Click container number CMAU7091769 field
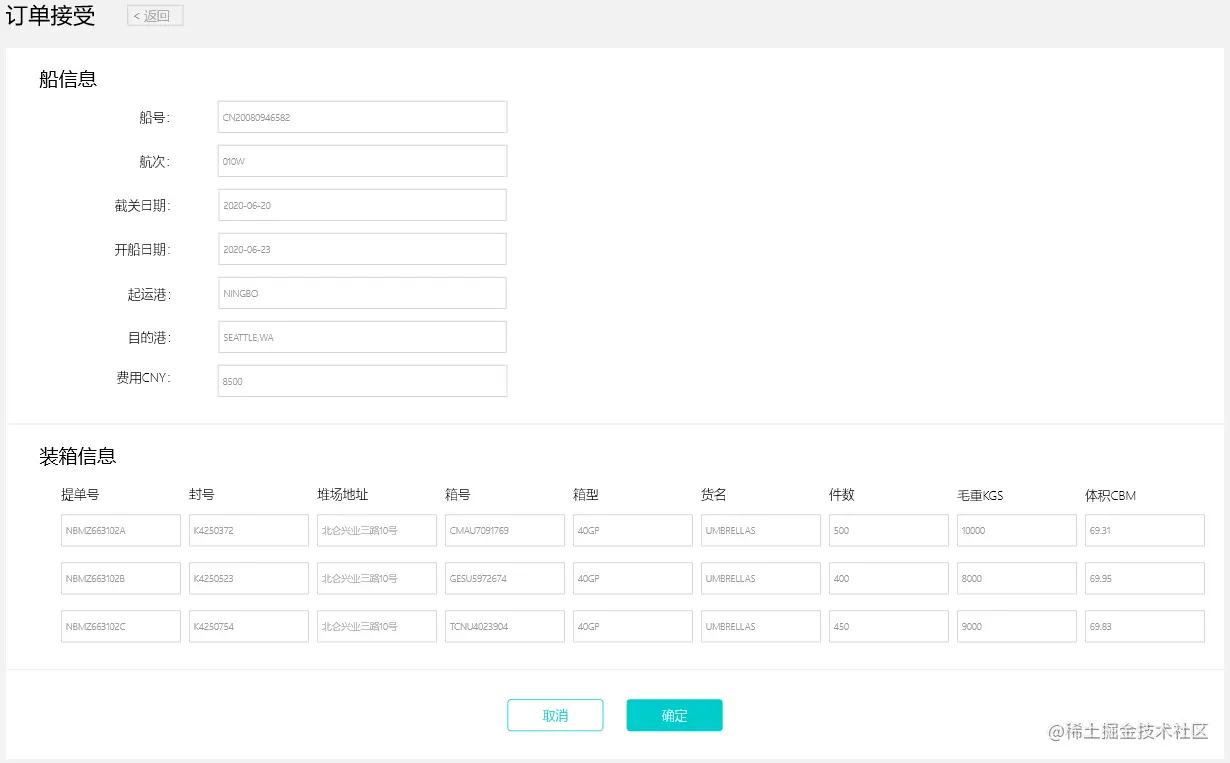The width and height of the screenshot is (1230, 763). tap(505, 530)
